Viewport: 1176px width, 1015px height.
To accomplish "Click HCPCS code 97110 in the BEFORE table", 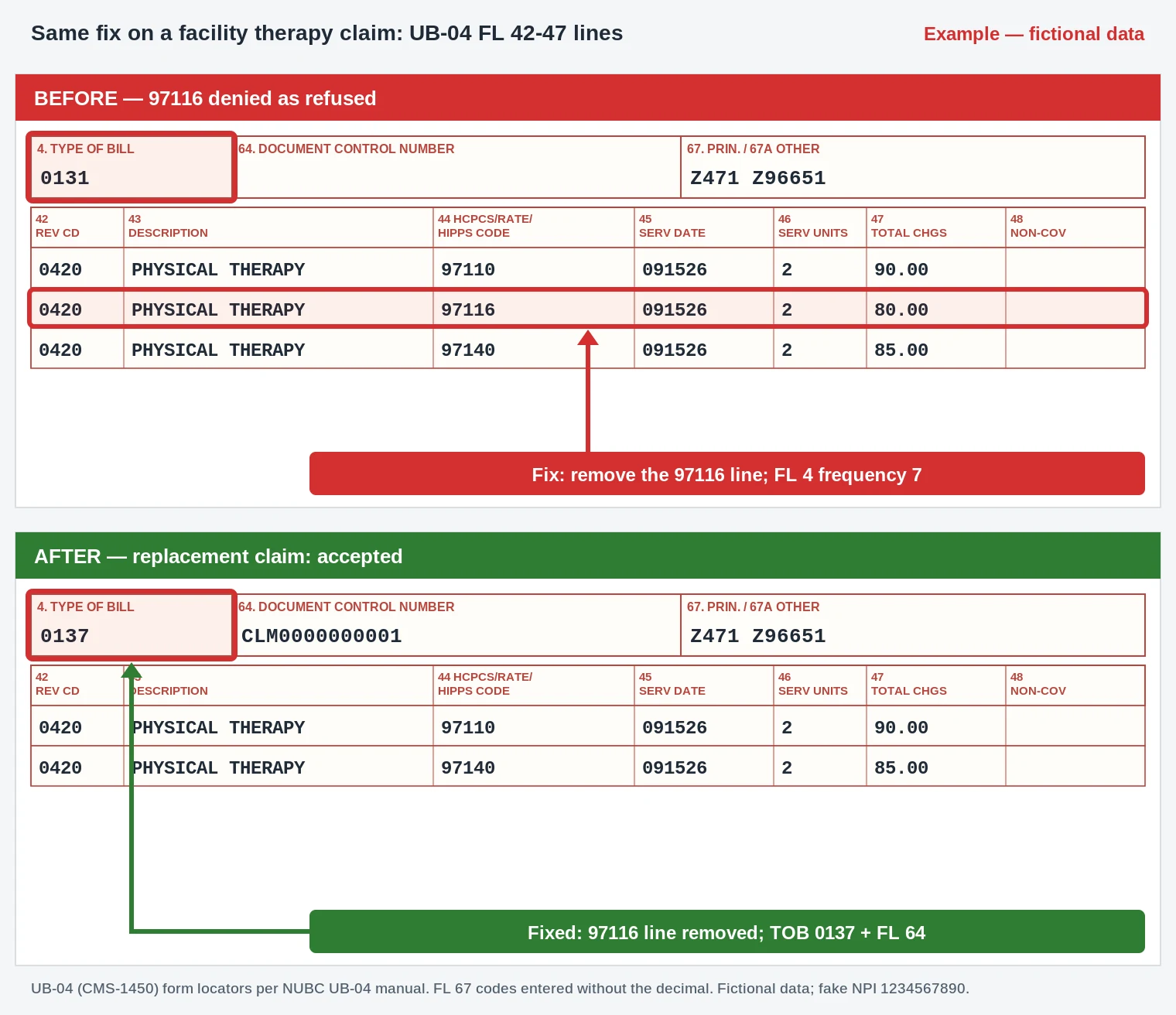I will coord(468,270).
